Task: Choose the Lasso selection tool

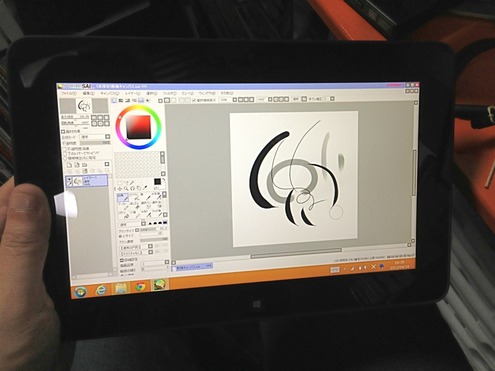Action: 127,183
